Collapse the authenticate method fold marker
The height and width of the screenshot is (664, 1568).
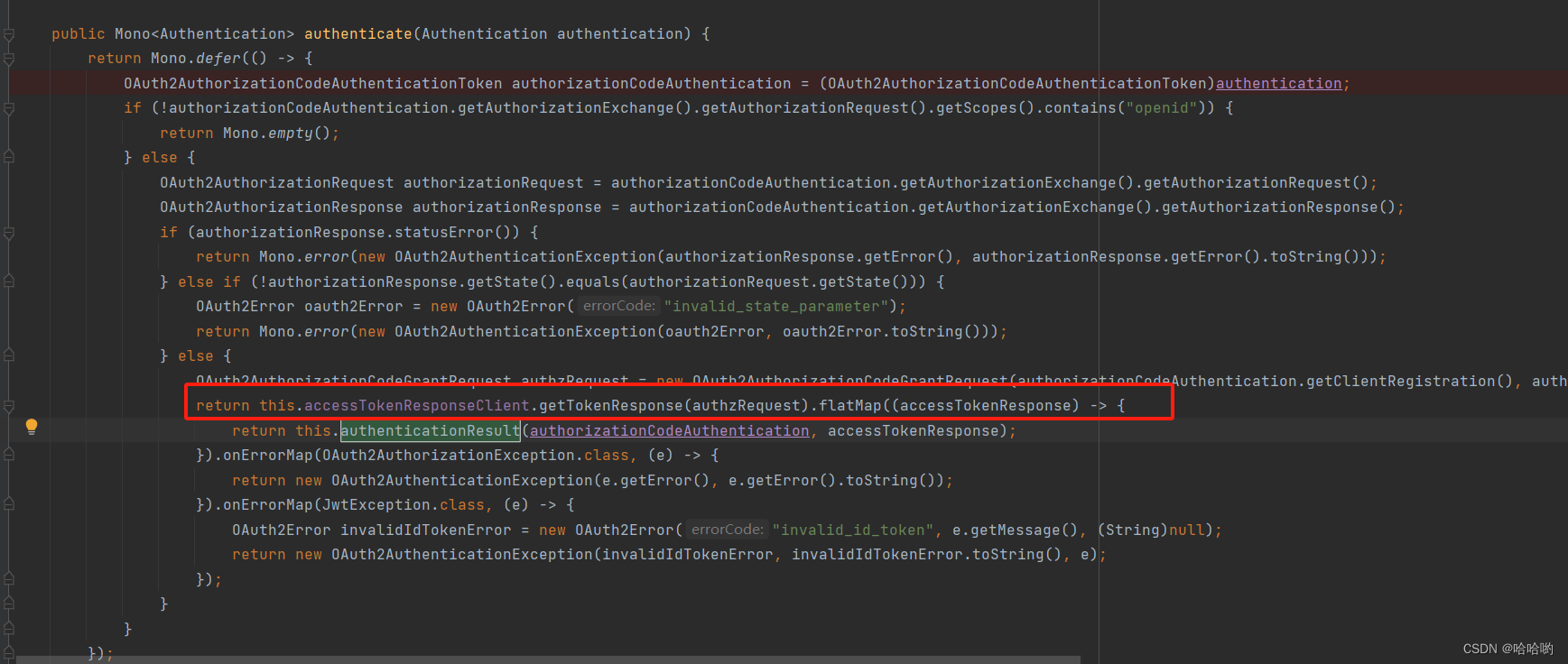[x=9, y=34]
